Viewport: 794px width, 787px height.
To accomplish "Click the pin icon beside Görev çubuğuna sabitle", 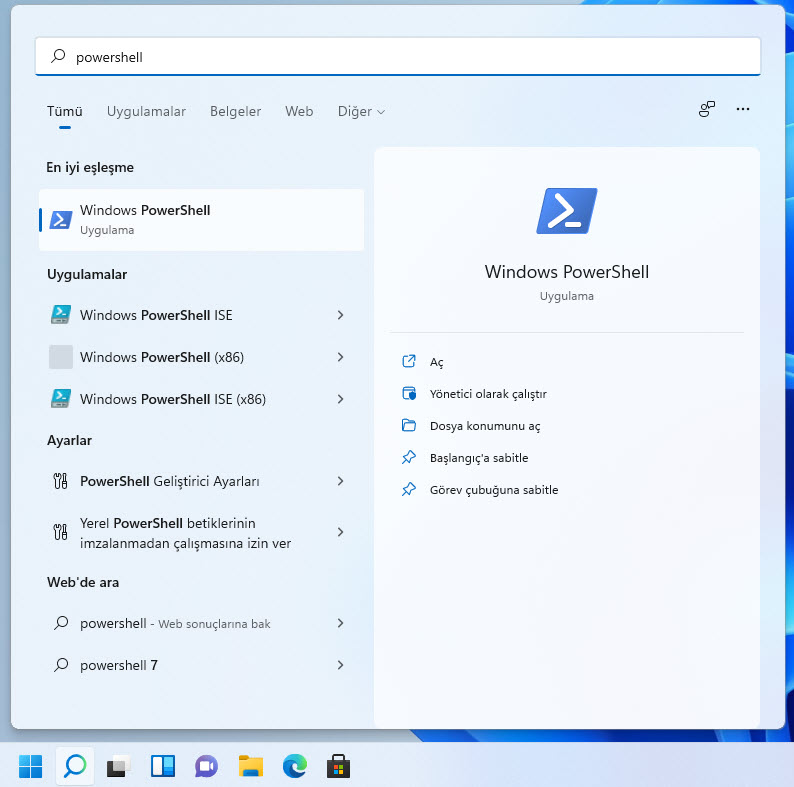I will coord(409,489).
